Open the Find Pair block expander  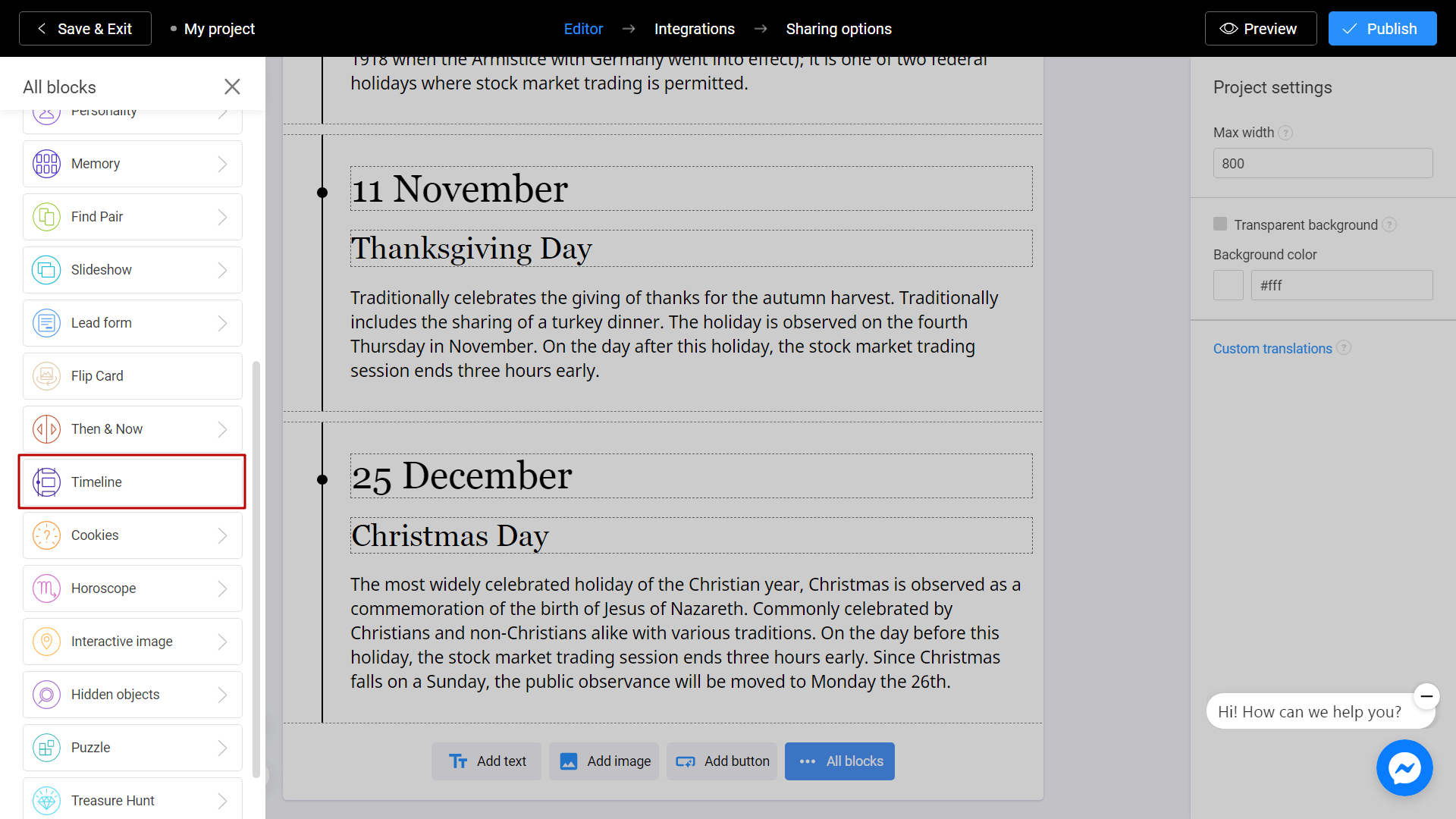(x=222, y=216)
